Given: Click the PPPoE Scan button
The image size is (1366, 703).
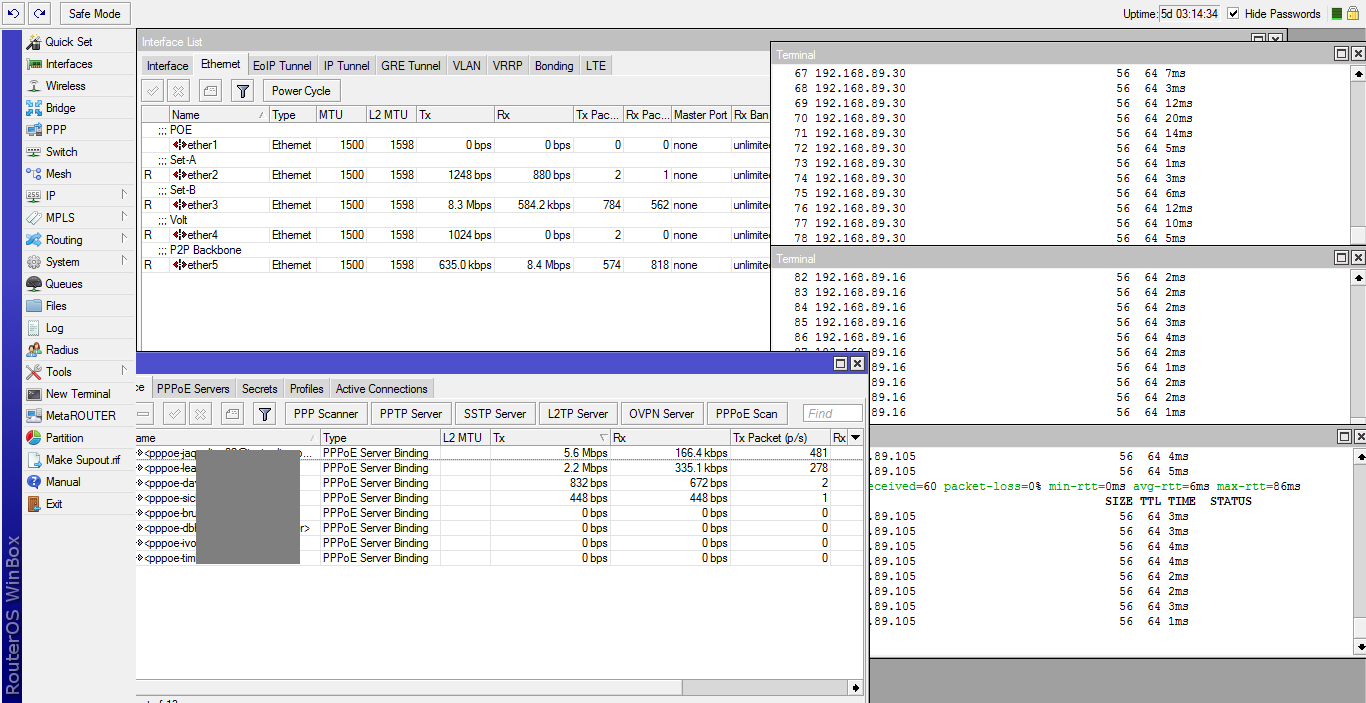Looking at the screenshot, I should [x=746, y=414].
